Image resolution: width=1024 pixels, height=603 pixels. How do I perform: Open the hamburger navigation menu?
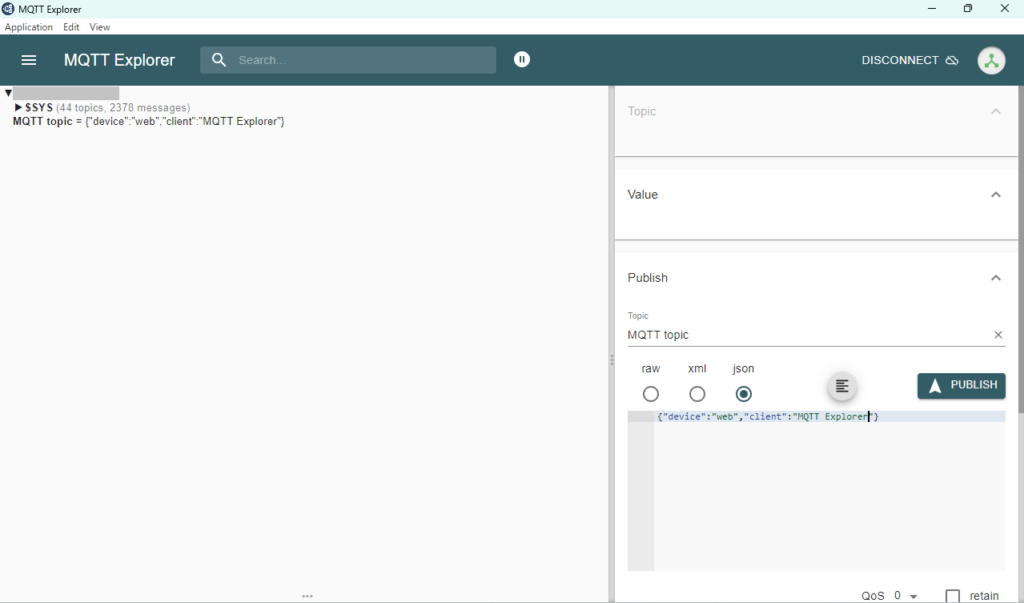(x=29, y=60)
